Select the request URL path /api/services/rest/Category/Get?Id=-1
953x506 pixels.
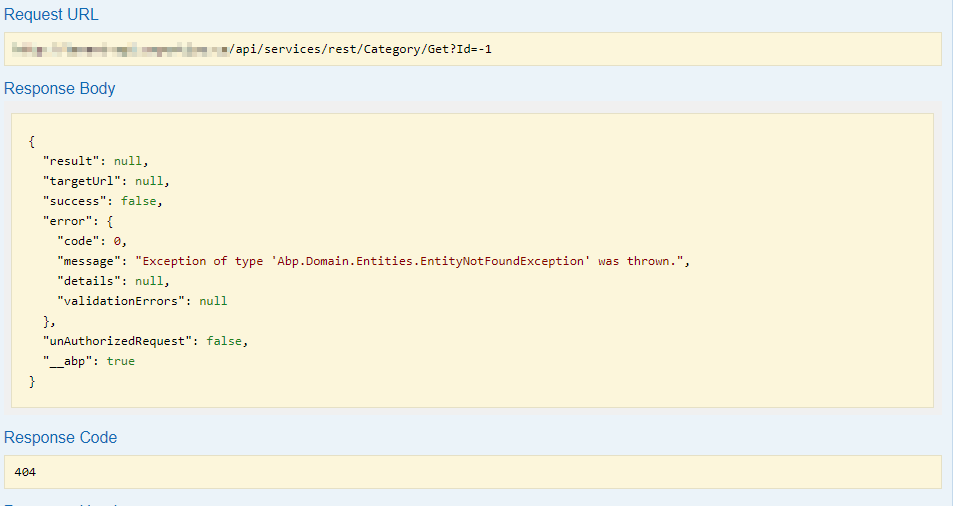tap(360, 49)
